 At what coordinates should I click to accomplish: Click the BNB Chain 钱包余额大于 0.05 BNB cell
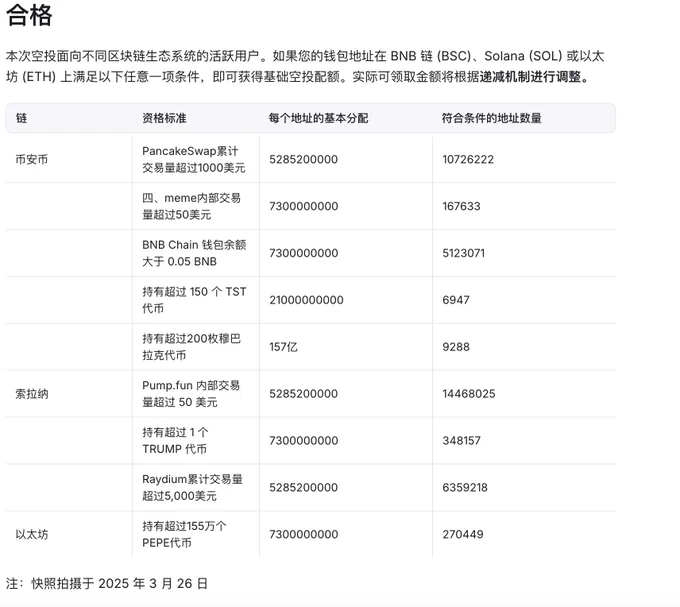pyautogui.click(x=194, y=253)
